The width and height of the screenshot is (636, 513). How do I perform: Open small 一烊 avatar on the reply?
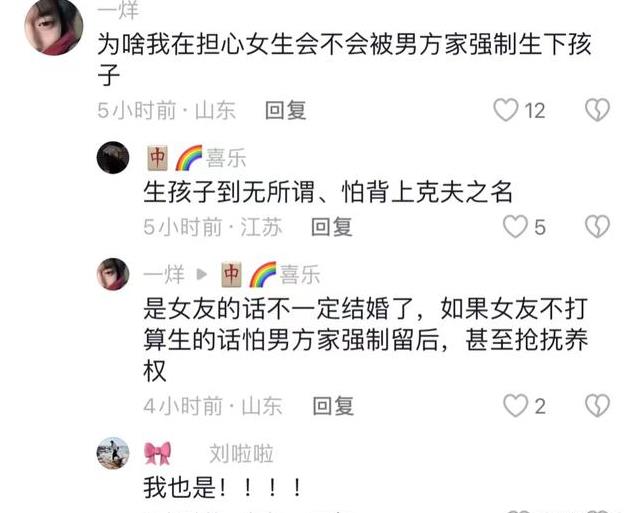(x=113, y=274)
